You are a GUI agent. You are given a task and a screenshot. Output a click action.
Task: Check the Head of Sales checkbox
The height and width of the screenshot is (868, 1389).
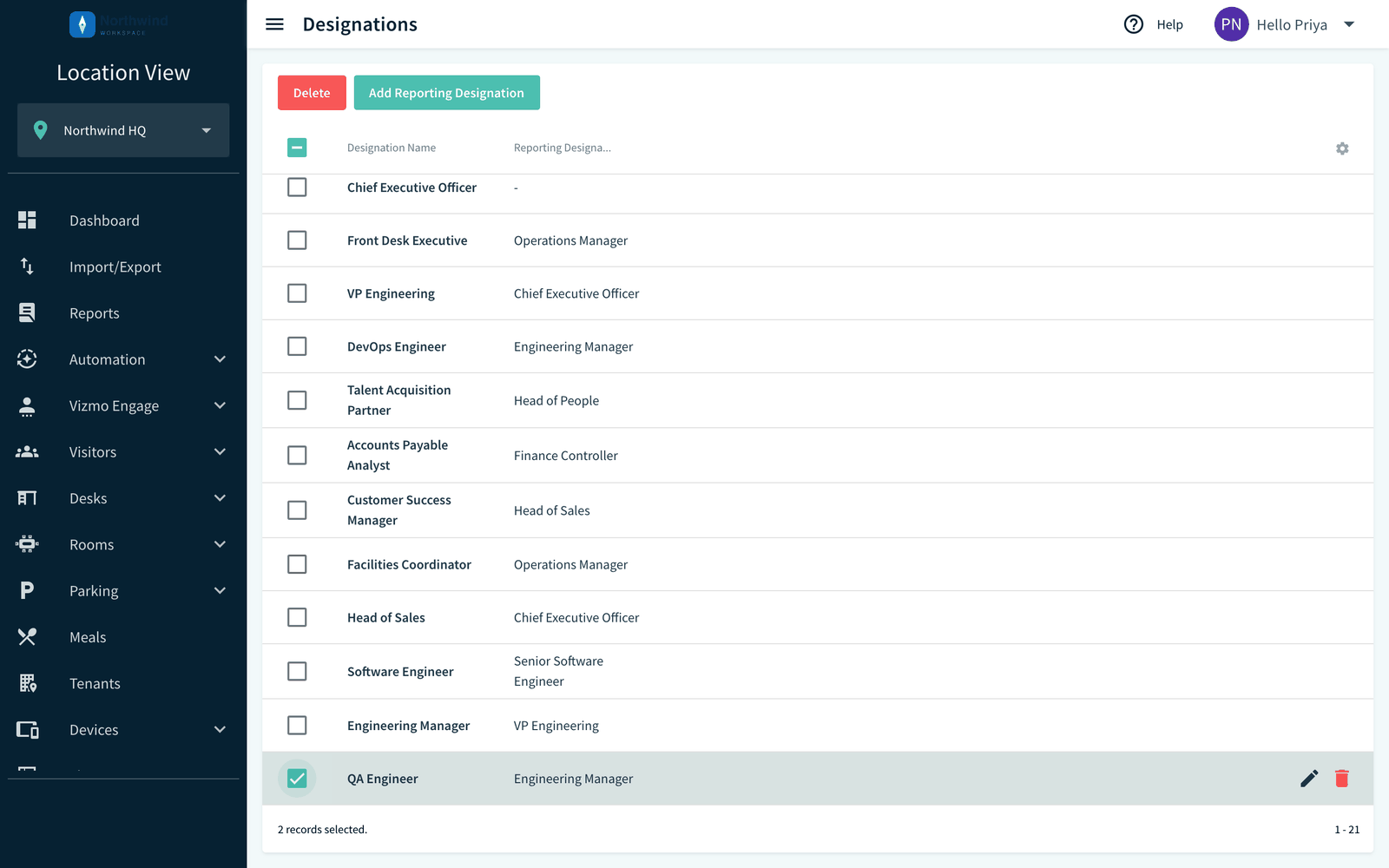pyautogui.click(x=297, y=617)
